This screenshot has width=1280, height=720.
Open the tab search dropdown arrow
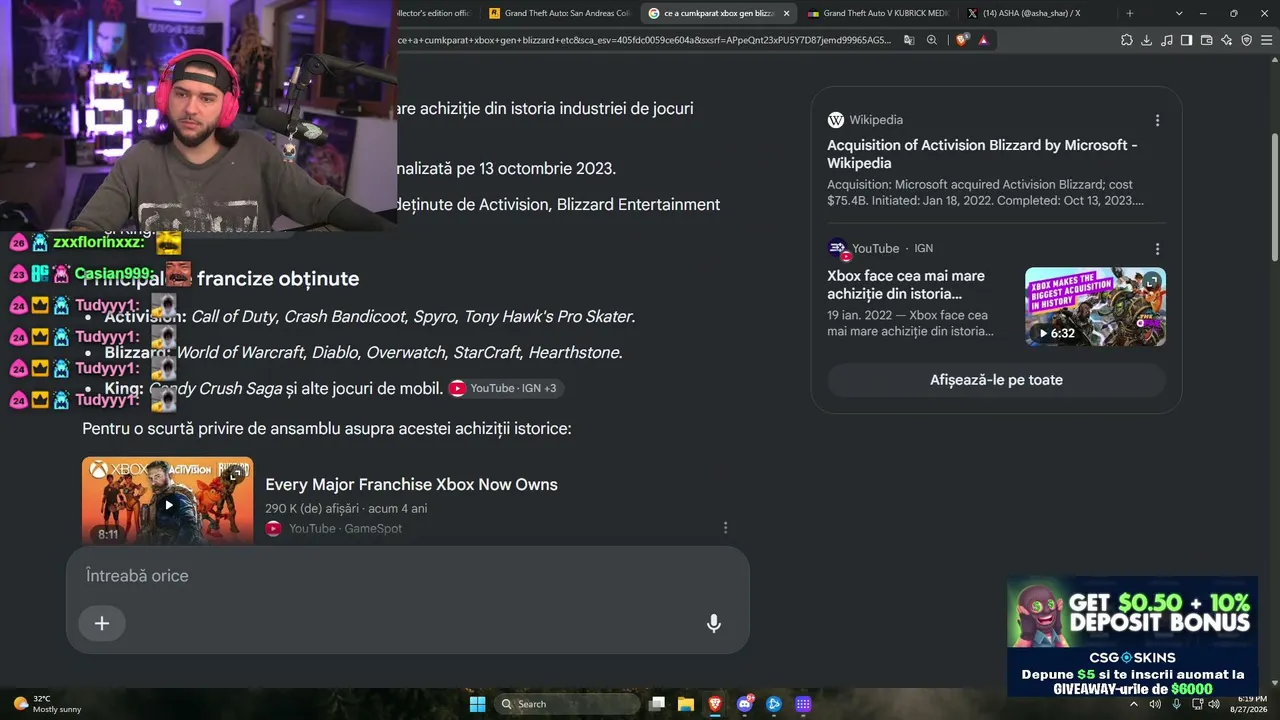pos(1179,13)
